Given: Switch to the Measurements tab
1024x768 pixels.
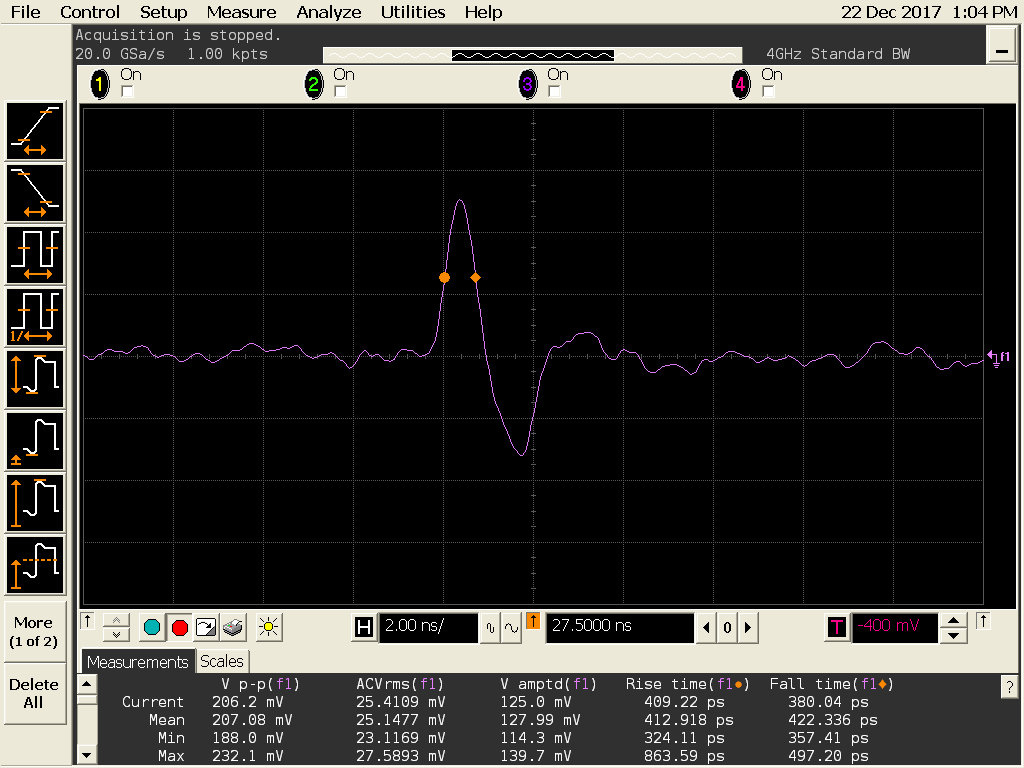Looking at the screenshot, I should pos(137,662).
